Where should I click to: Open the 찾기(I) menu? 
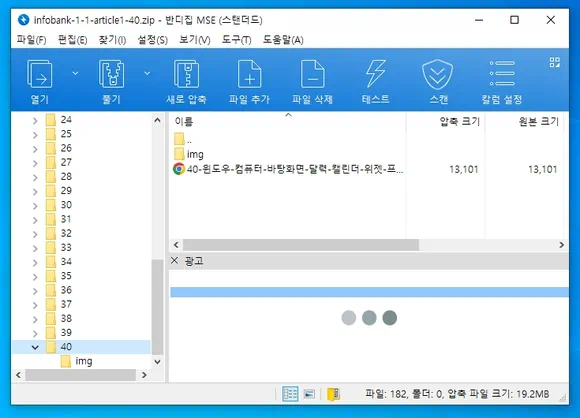(112, 40)
